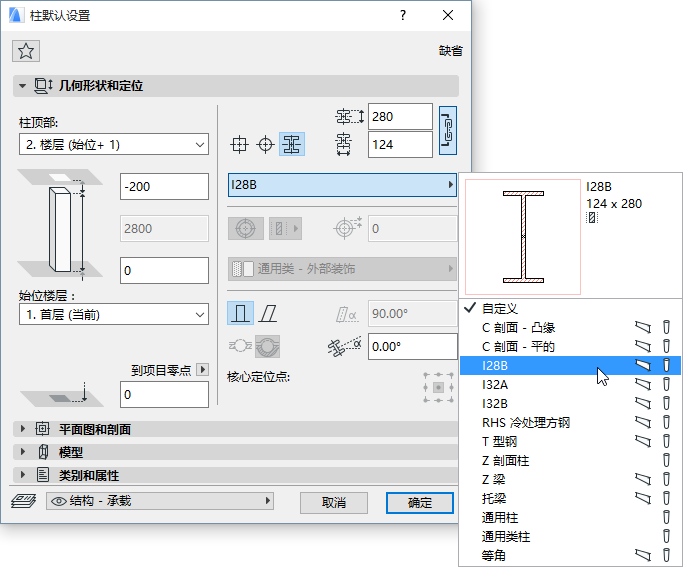Select complex profile column icon
Viewport: 683px width, 567px height.
[x=291, y=144]
